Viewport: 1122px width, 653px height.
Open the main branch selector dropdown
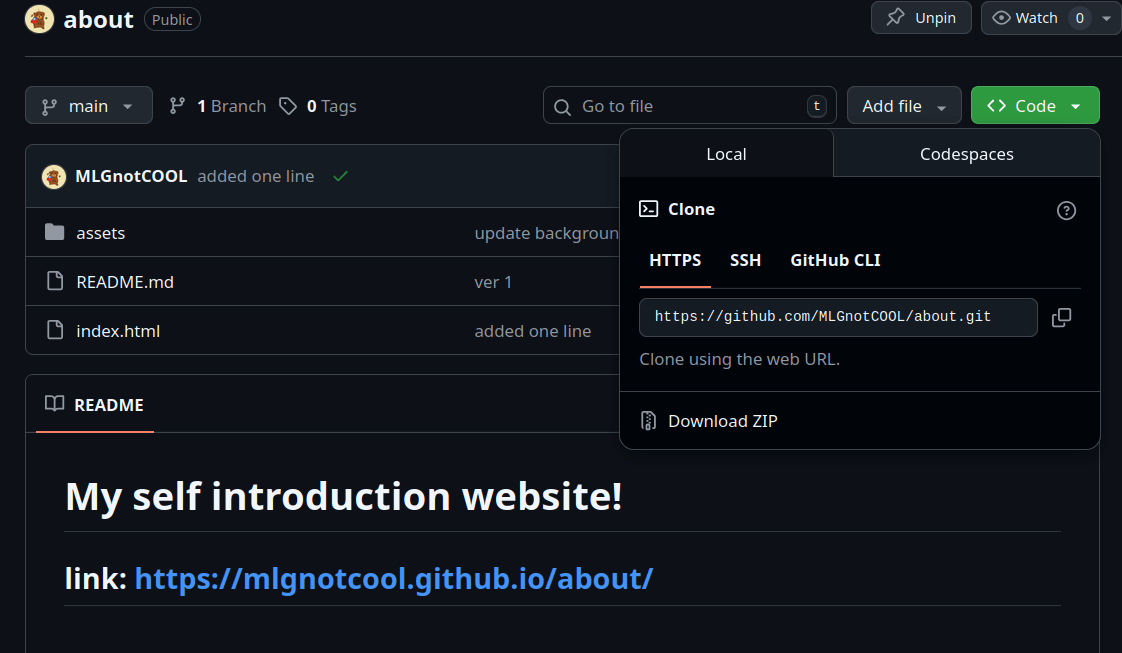tap(89, 105)
